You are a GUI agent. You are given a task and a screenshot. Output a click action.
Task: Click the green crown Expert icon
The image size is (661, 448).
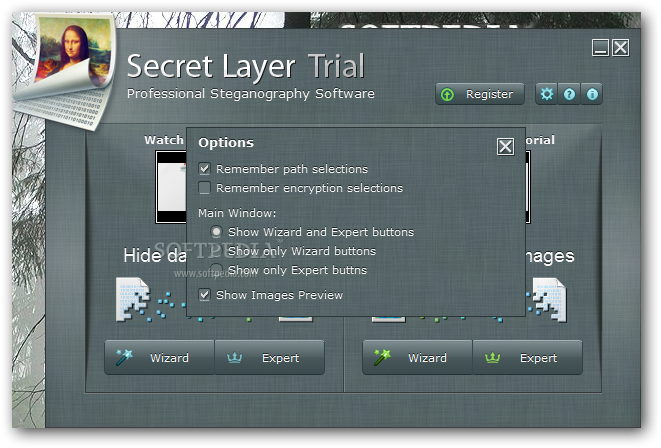click(x=492, y=358)
